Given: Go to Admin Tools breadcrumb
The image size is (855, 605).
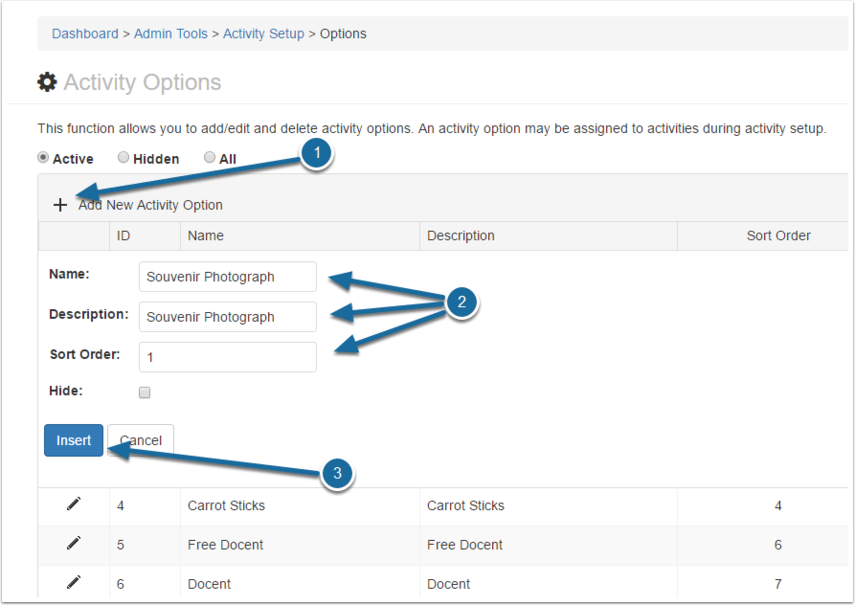Looking at the screenshot, I should (x=171, y=34).
